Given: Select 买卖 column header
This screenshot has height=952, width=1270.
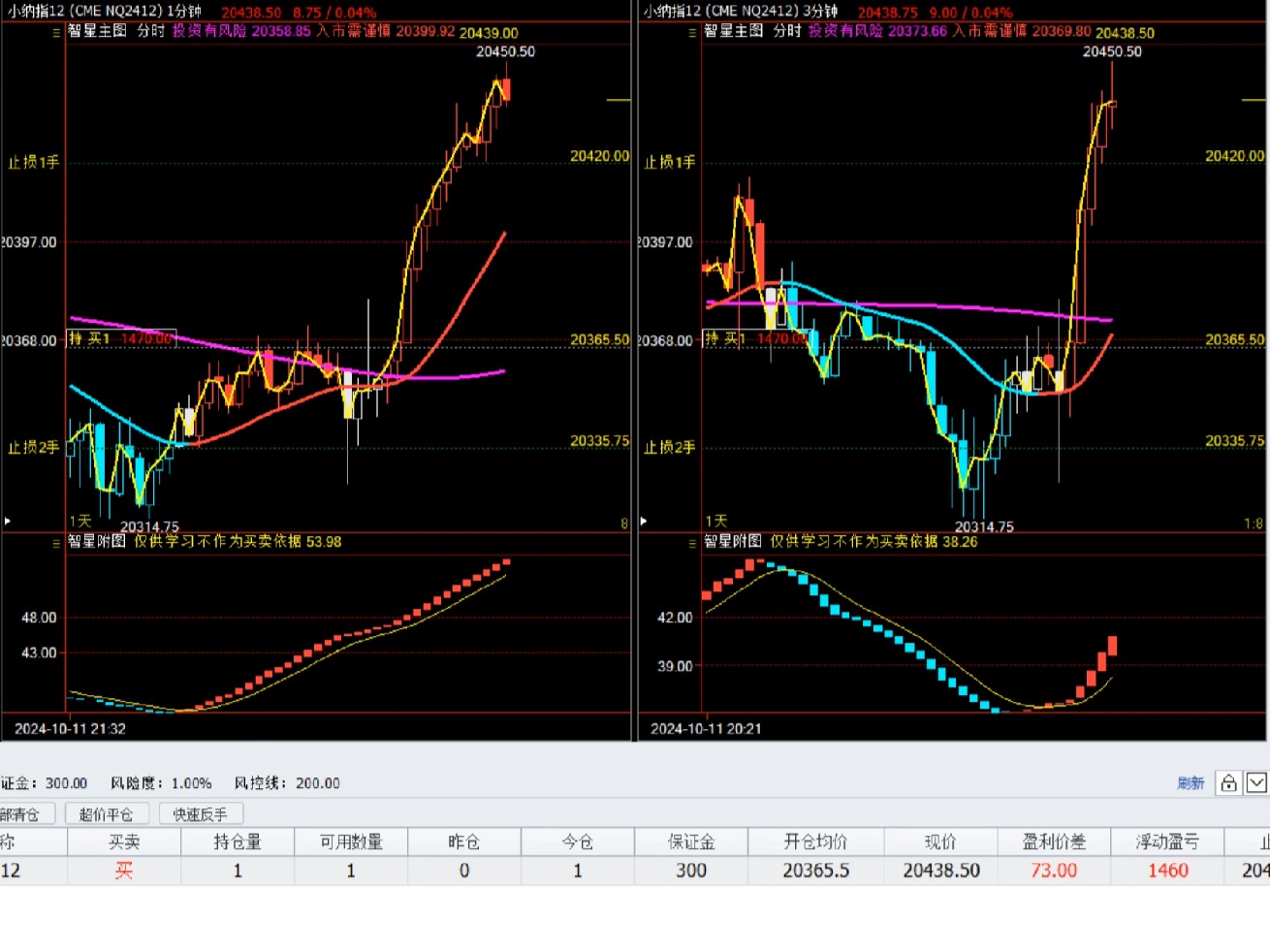Looking at the screenshot, I should pos(124,842).
